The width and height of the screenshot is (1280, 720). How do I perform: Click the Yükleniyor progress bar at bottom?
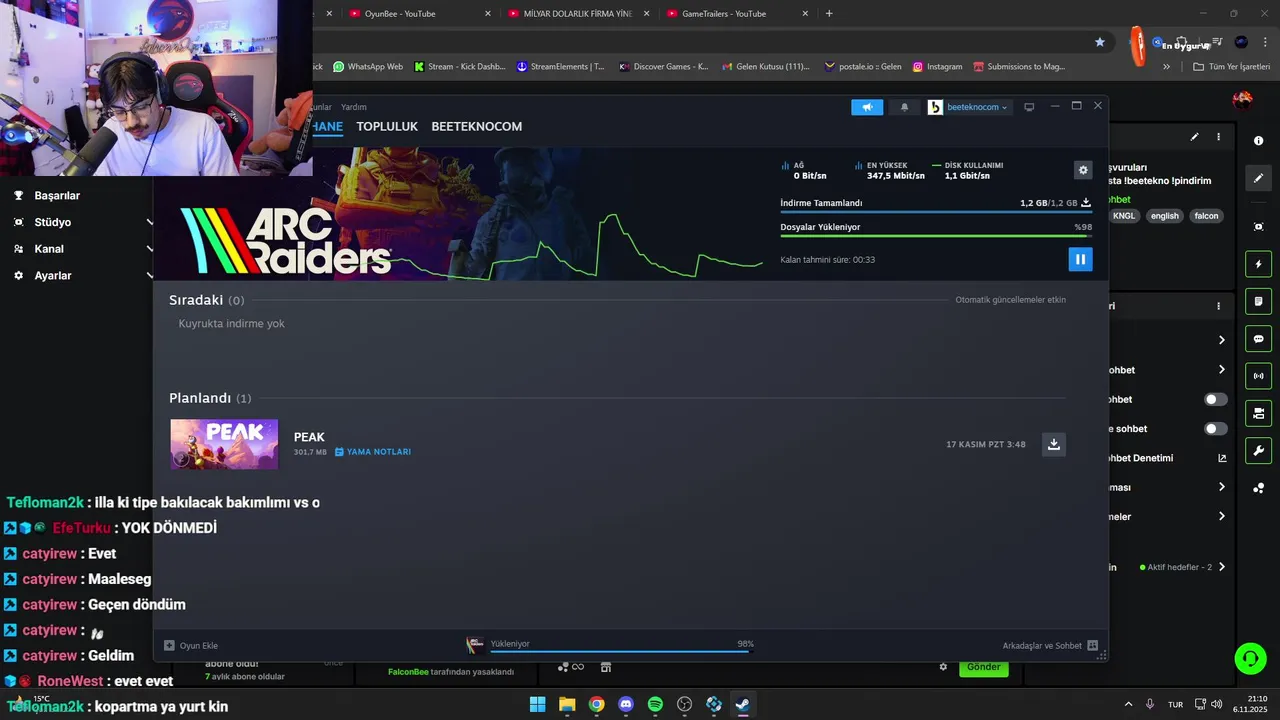tap(622, 650)
